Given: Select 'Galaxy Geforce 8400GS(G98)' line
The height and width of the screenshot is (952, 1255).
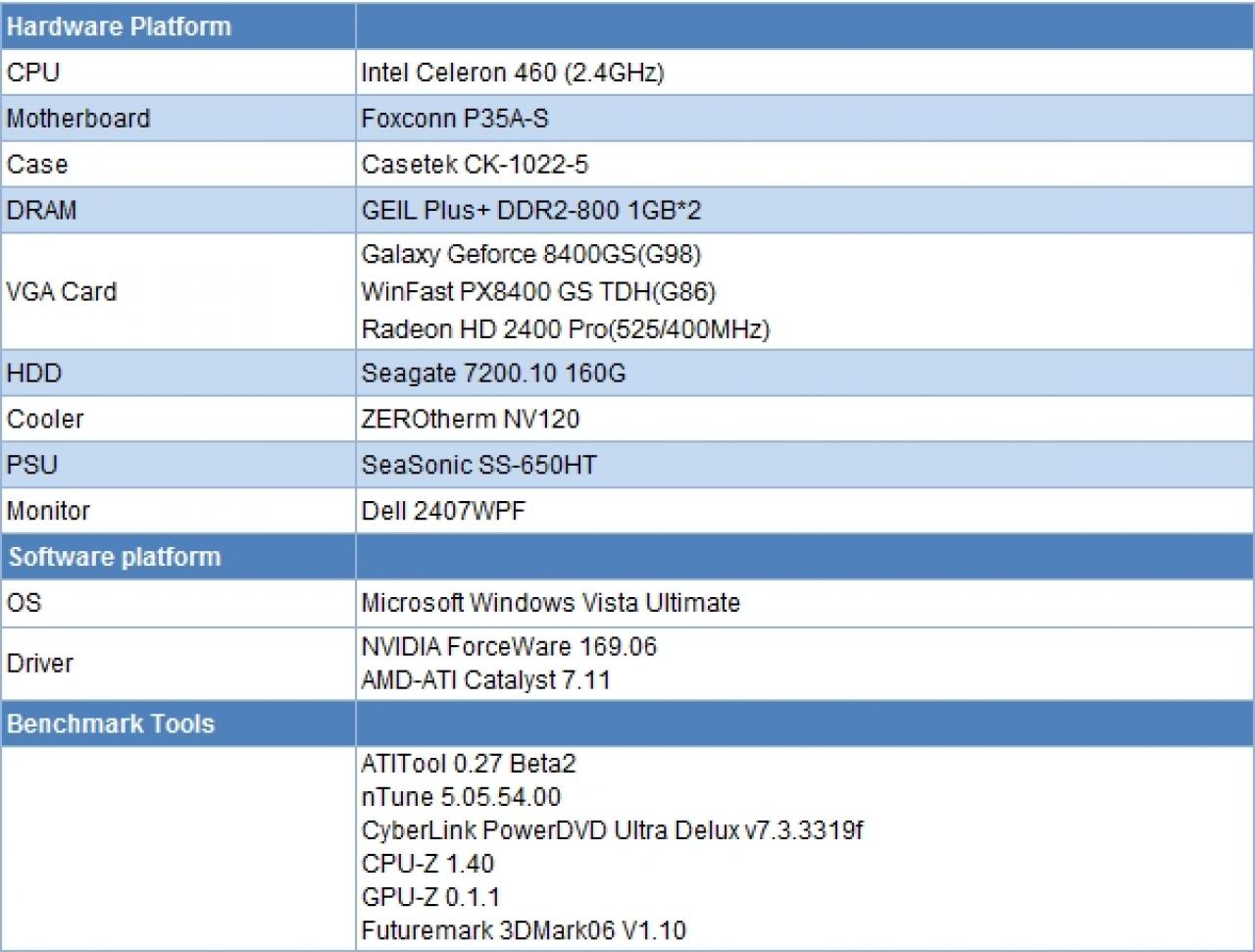Looking at the screenshot, I should point(531,255).
